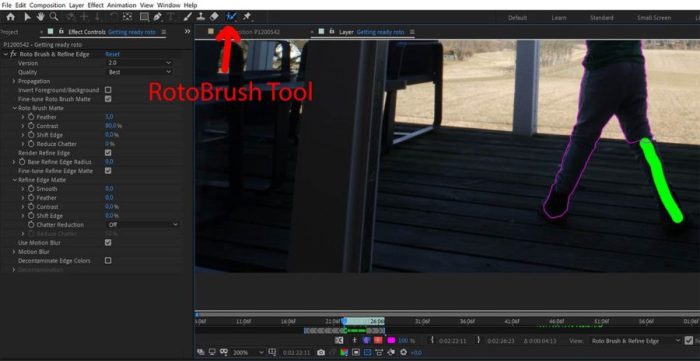Click the camera snapshot icon
Screen dimensions: 700x361
[x=321, y=353]
